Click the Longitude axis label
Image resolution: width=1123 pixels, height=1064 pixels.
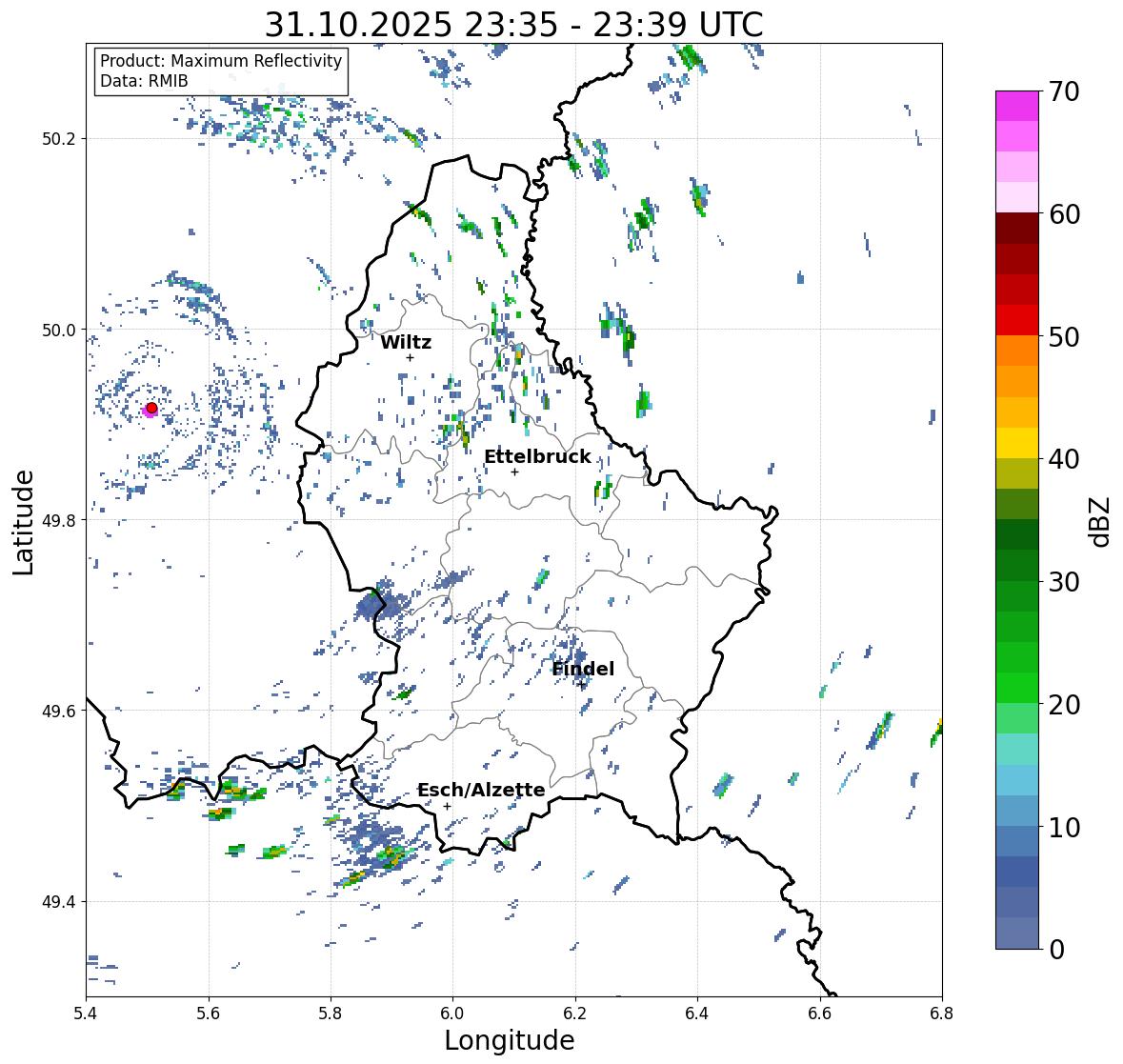510,1040
